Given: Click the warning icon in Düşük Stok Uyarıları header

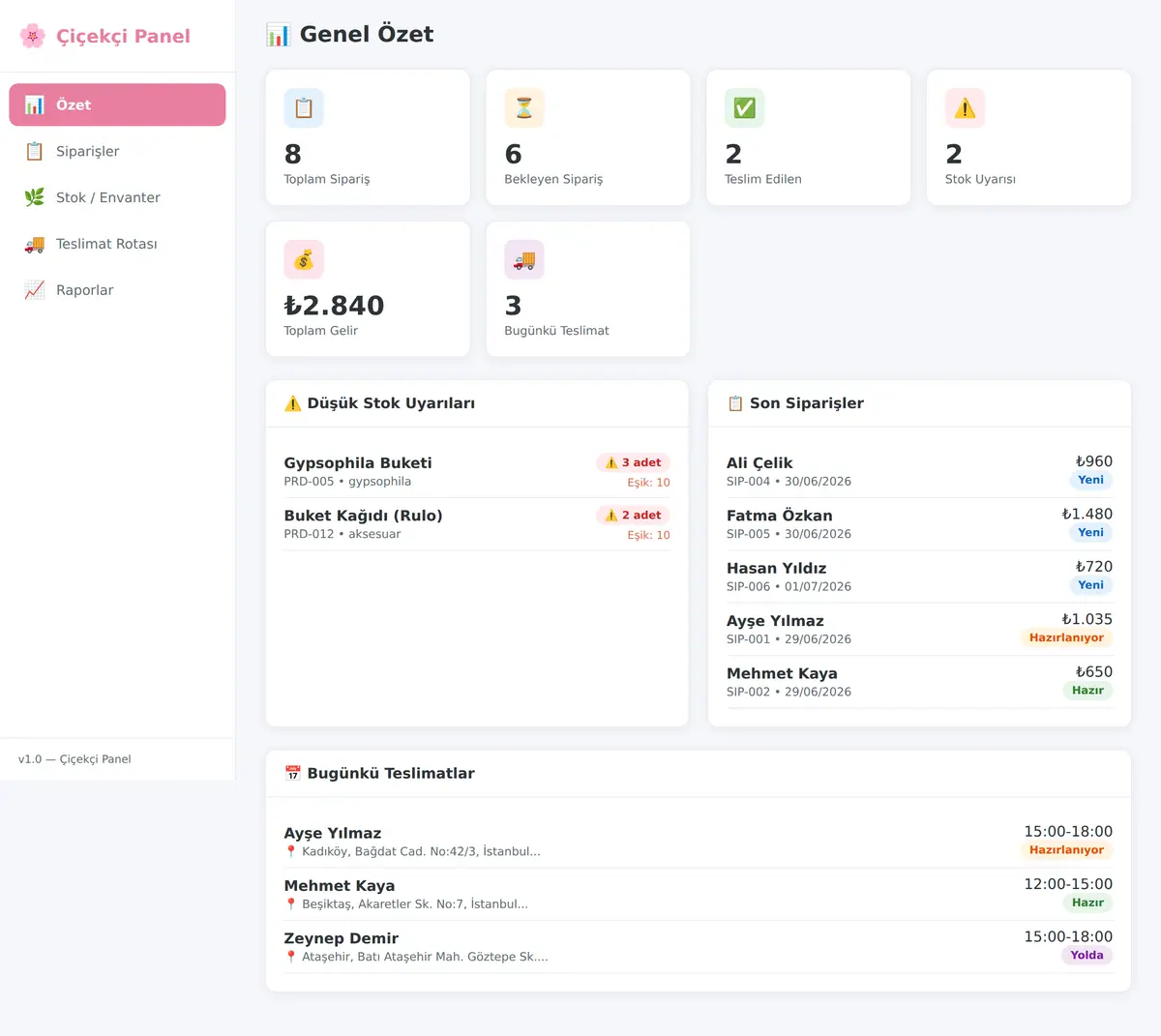Looking at the screenshot, I should (x=293, y=403).
